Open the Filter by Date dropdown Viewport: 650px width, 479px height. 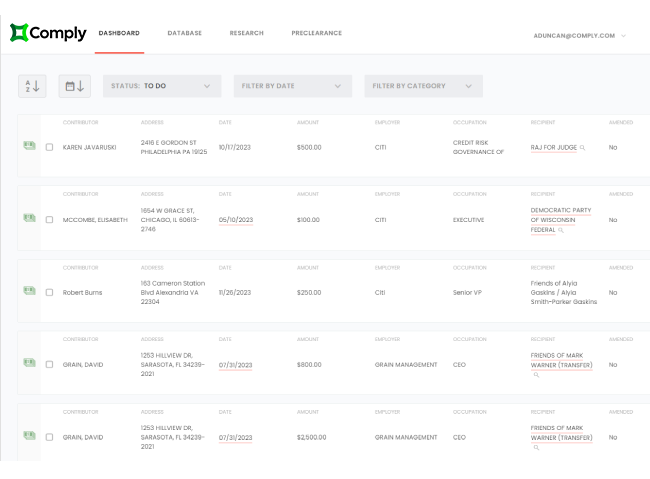(293, 86)
